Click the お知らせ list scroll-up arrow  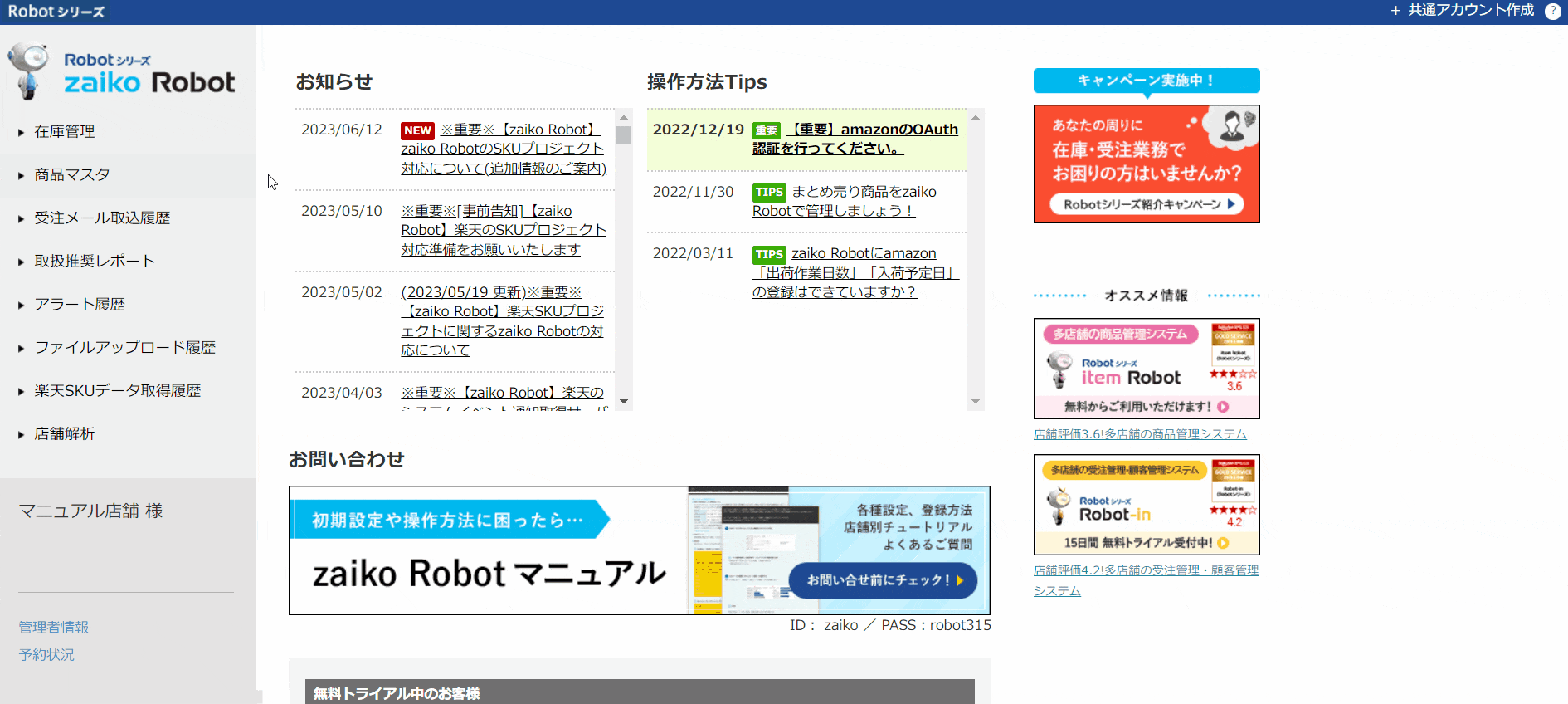[x=624, y=117]
